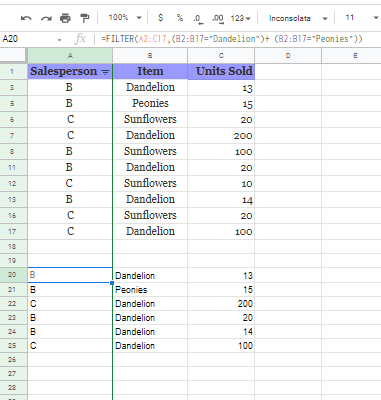This screenshot has height=400, width=381.
Task: Select column E header
Action: point(351,56)
